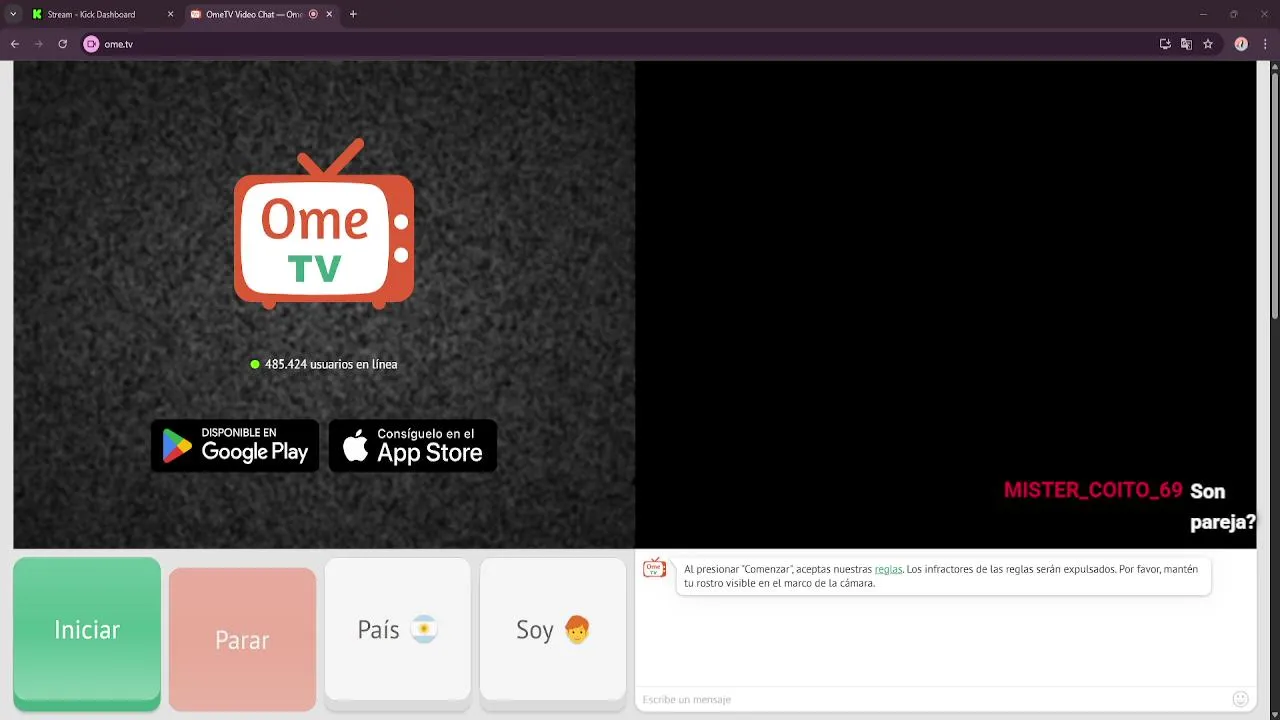Go back to previous page
Viewport: 1280px width, 720px height.
coord(15,44)
